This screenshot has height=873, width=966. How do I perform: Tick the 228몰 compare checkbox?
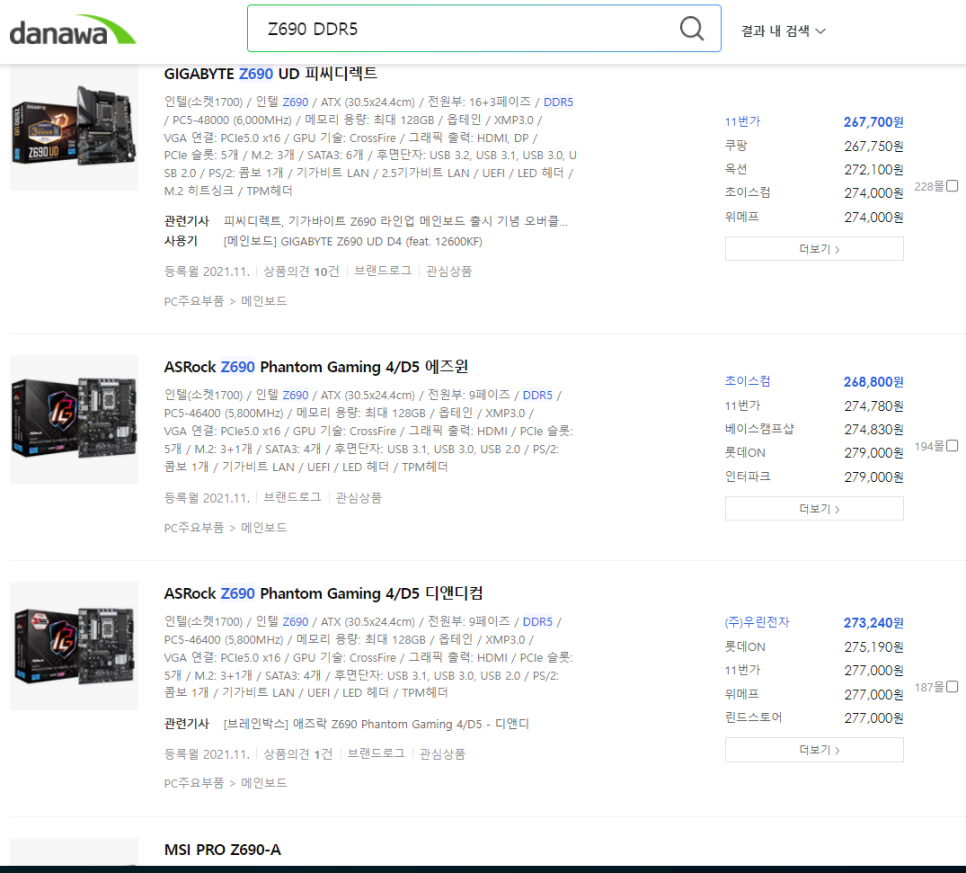coord(952,186)
